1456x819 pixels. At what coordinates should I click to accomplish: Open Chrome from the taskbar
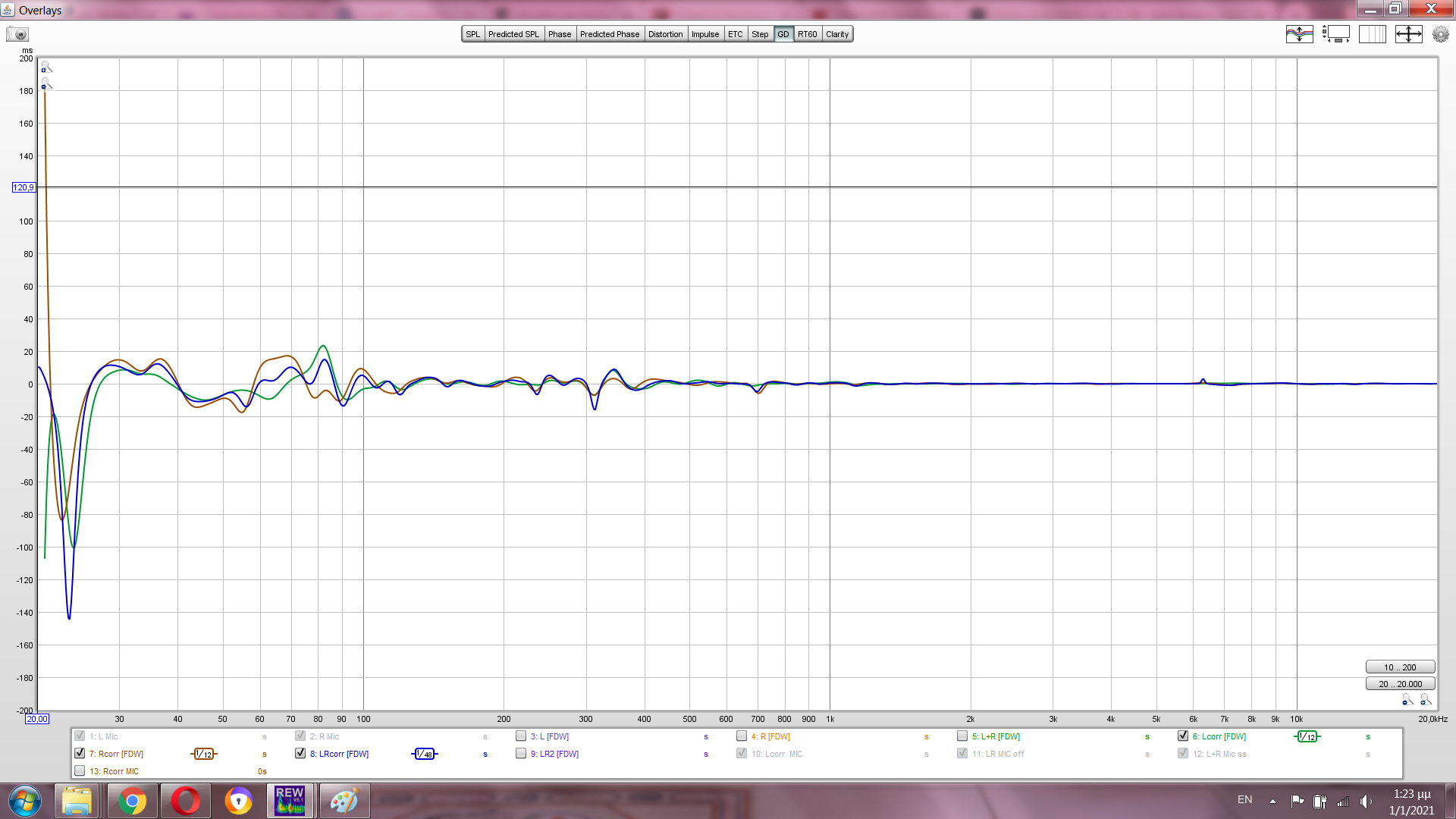point(132,801)
